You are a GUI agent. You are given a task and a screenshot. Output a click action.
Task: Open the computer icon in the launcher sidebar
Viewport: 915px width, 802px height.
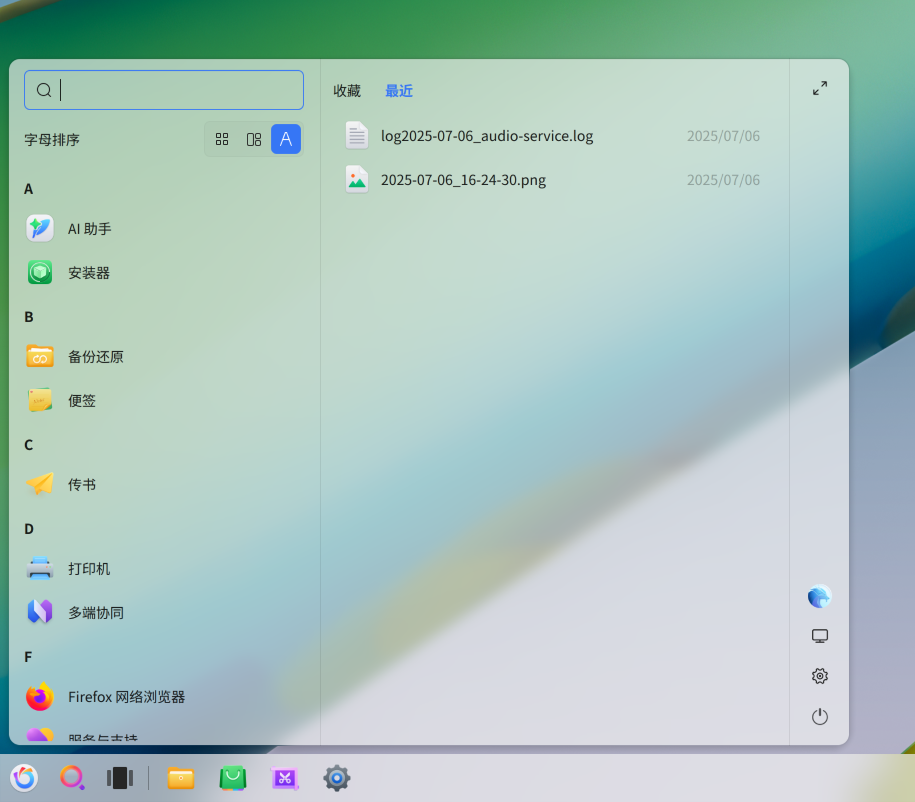(x=820, y=636)
